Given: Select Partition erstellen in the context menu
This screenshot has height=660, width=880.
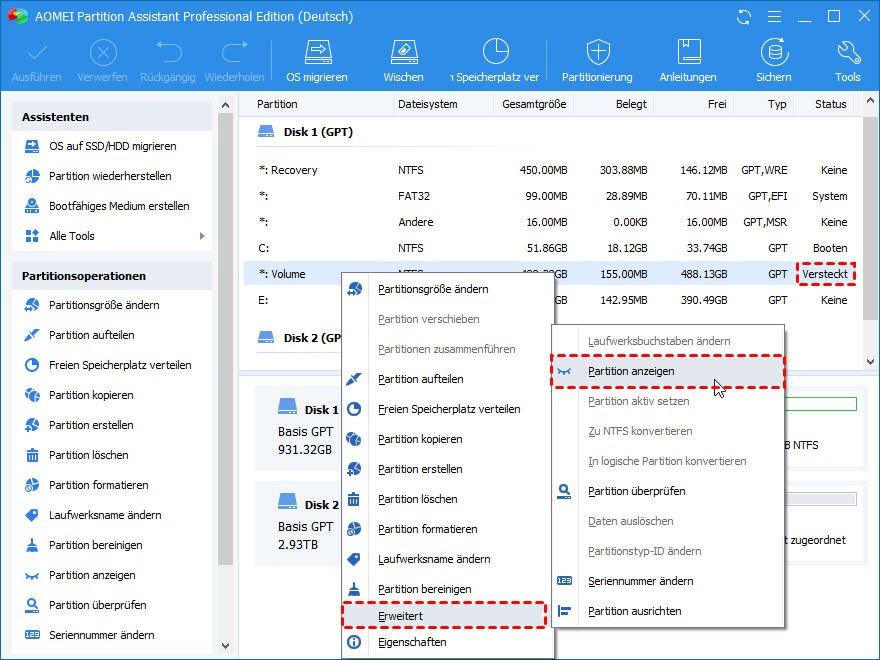Looking at the screenshot, I should [447, 469].
